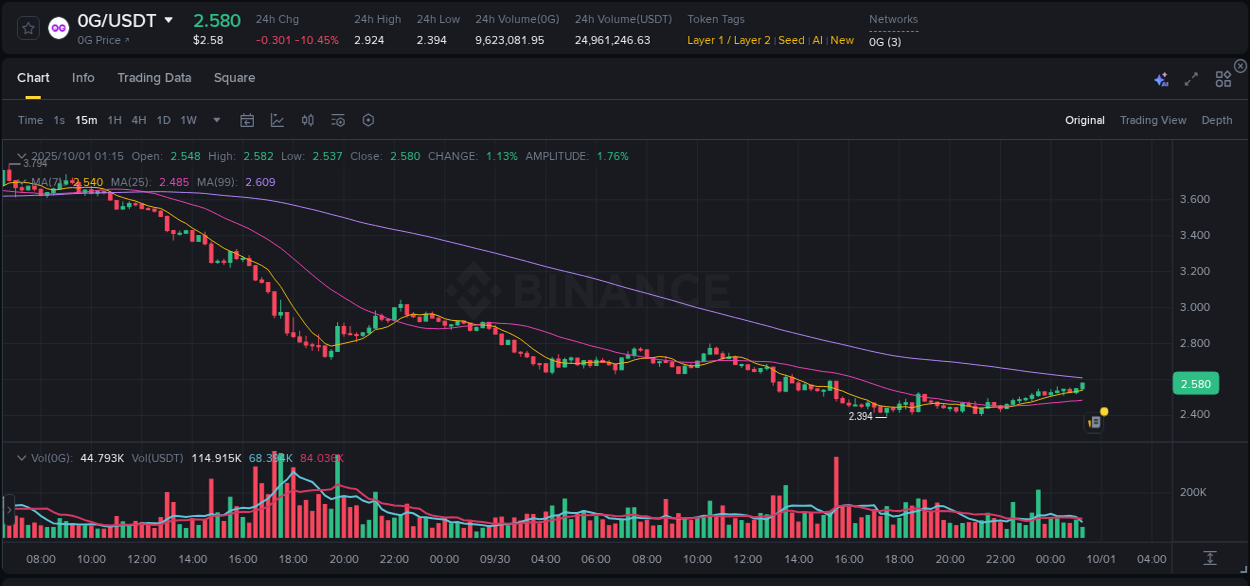Expand the chart to fullscreen
1250x586 pixels.
[1190, 78]
